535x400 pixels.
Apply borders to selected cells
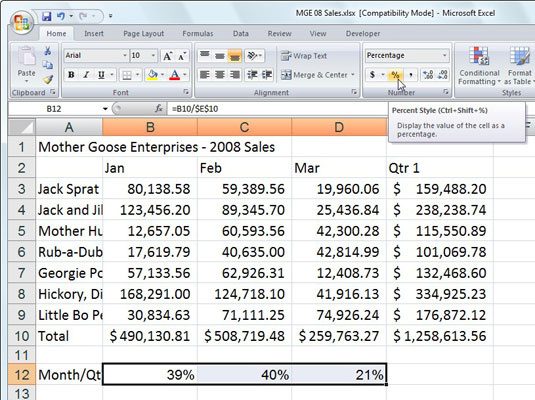pos(127,75)
